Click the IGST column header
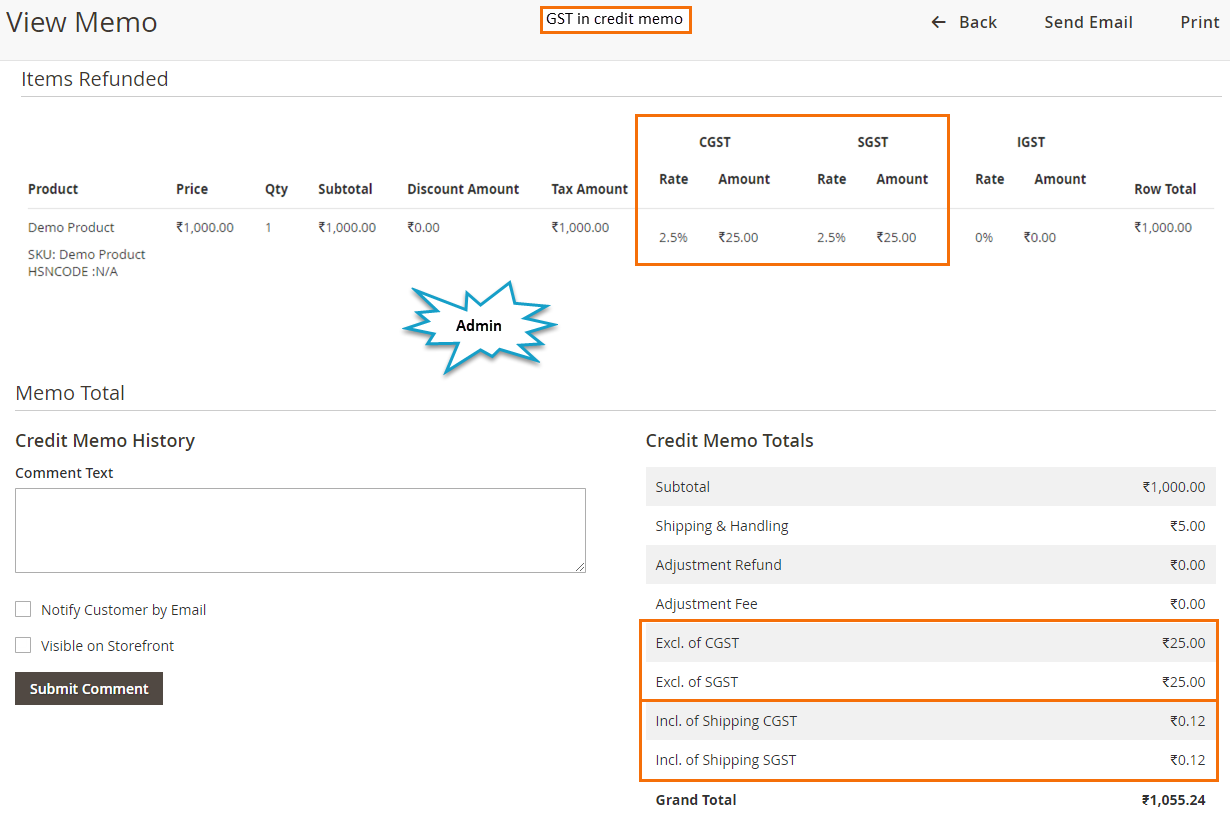The image size is (1230, 824). [1030, 142]
